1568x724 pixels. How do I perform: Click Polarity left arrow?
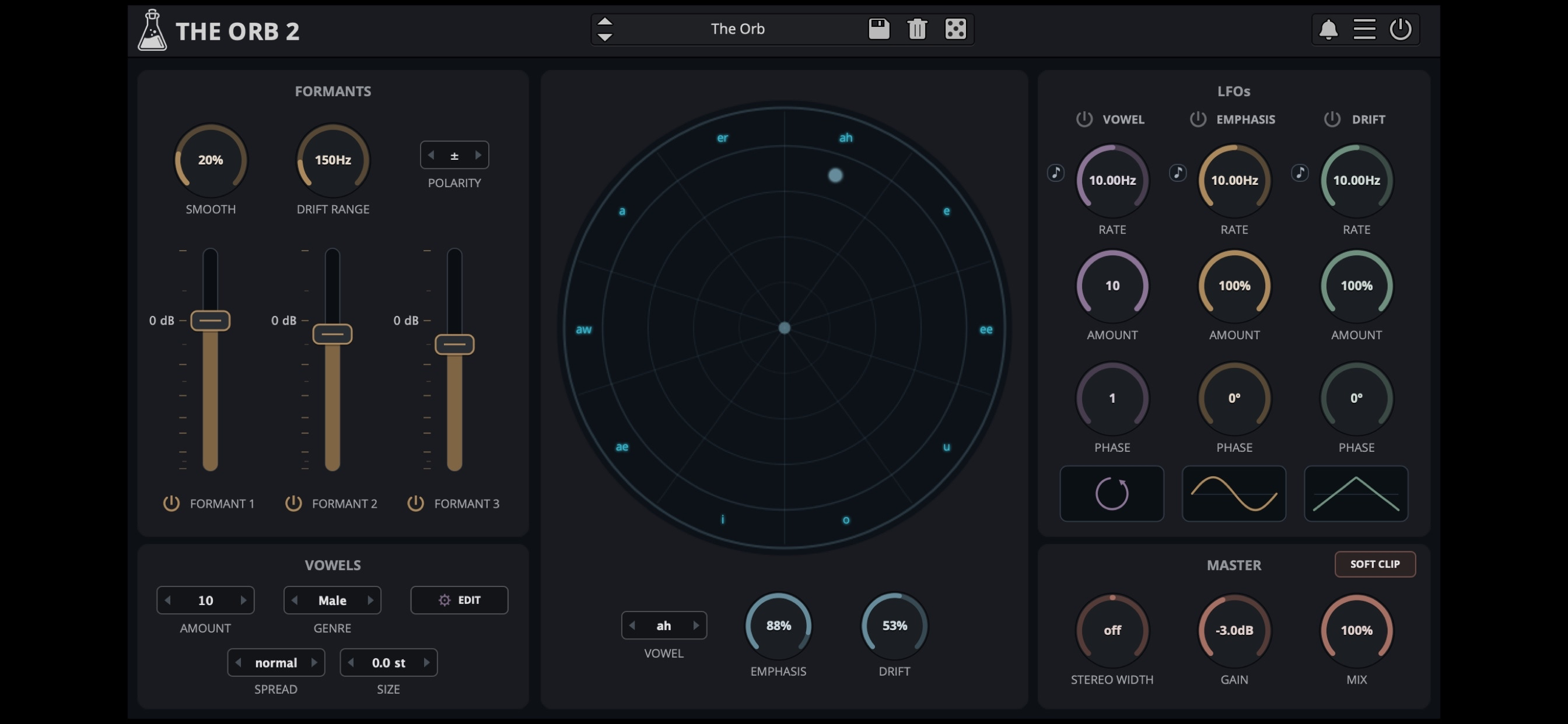[x=431, y=155]
